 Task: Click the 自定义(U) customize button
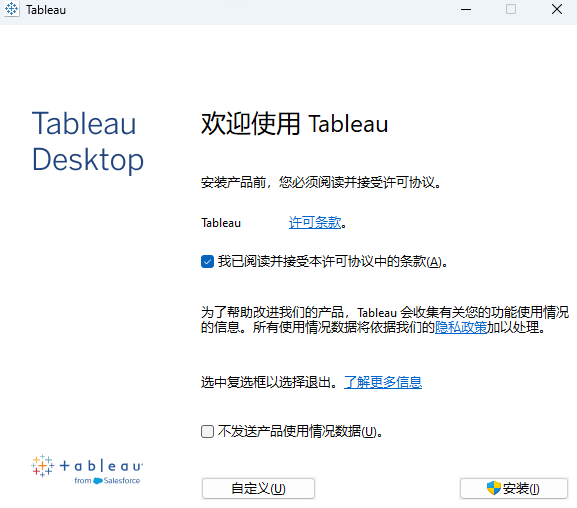point(258,488)
